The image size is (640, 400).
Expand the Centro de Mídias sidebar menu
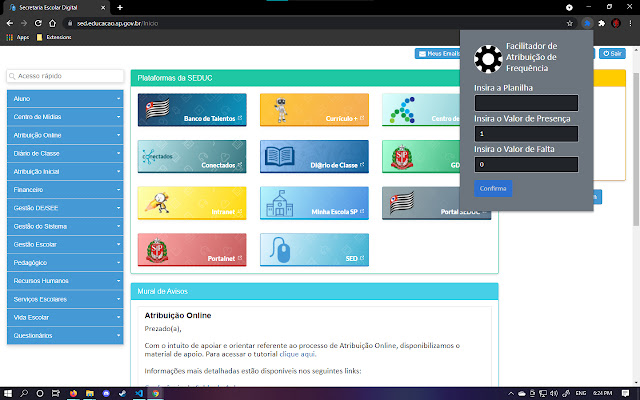click(x=65, y=117)
